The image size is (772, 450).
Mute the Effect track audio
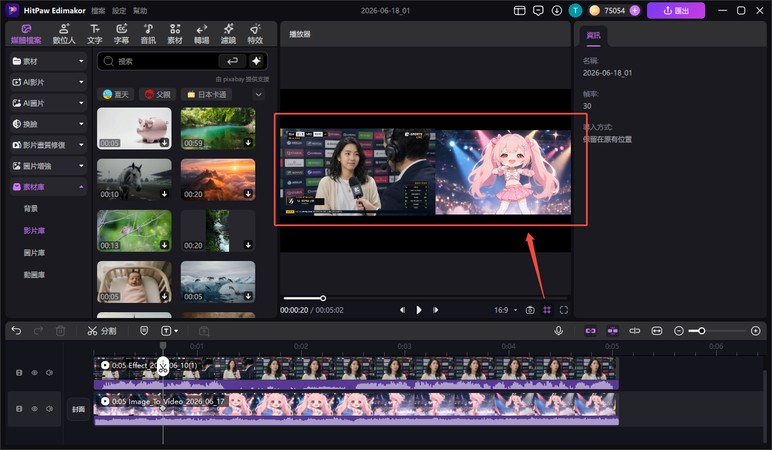point(49,373)
